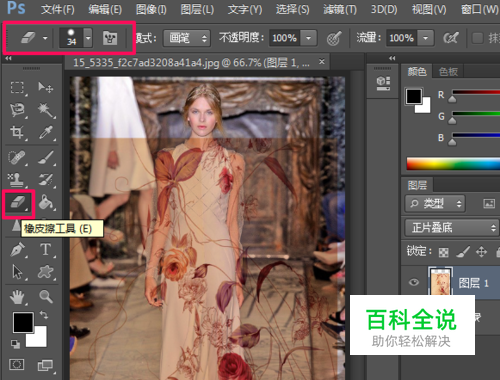Select the Lasso tool
This screenshot has width=500, height=380.
(x=17, y=110)
